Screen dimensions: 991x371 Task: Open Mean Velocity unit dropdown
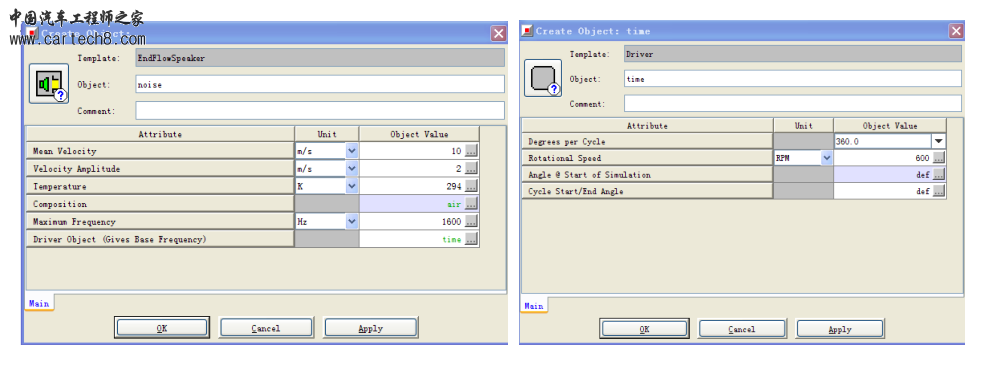(352, 151)
